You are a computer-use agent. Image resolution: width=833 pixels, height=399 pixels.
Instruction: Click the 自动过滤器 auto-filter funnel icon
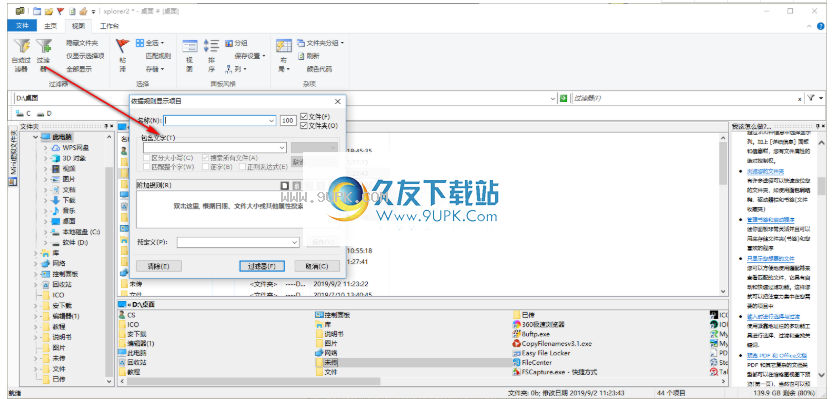pyautogui.click(x=21, y=46)
